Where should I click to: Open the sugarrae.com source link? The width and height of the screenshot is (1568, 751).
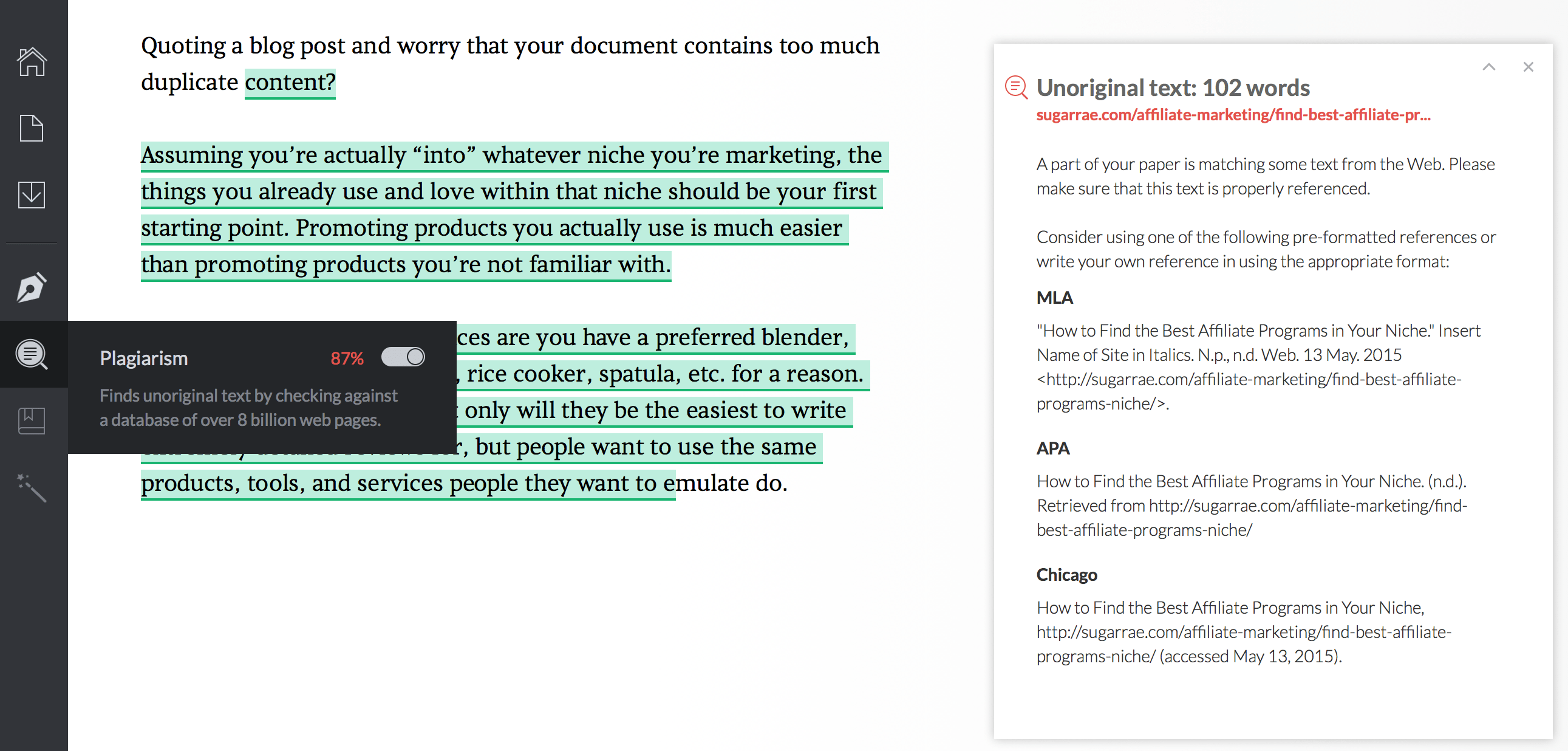[x=1233, y=115]
